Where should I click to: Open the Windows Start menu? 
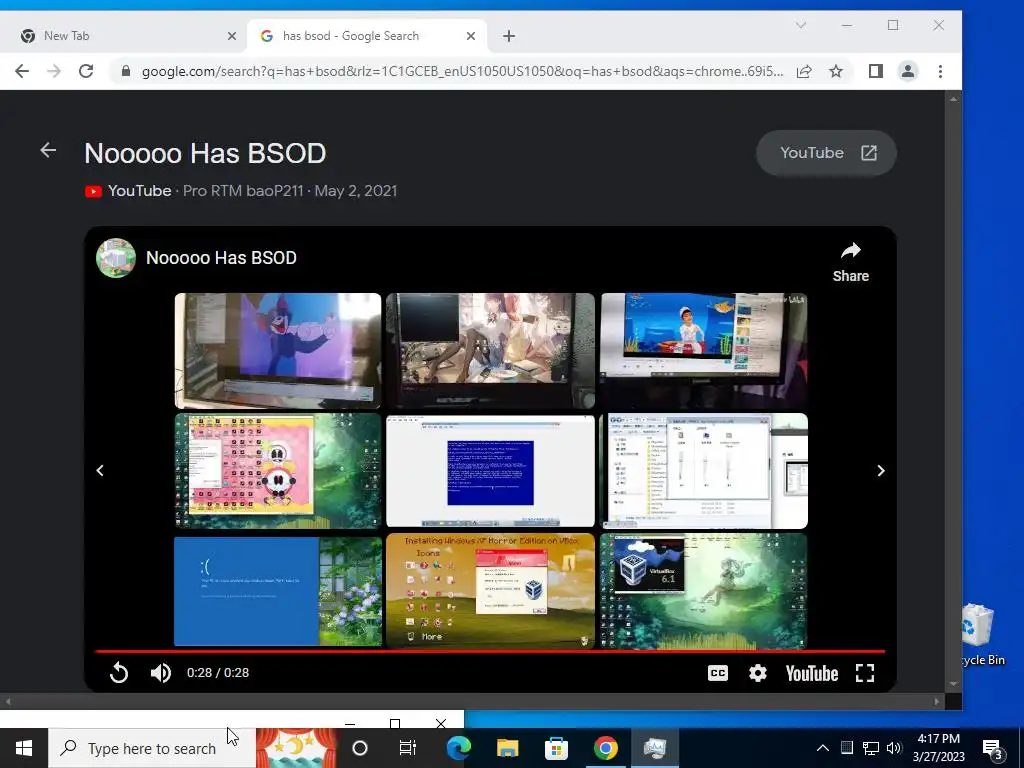pos(24,748)
